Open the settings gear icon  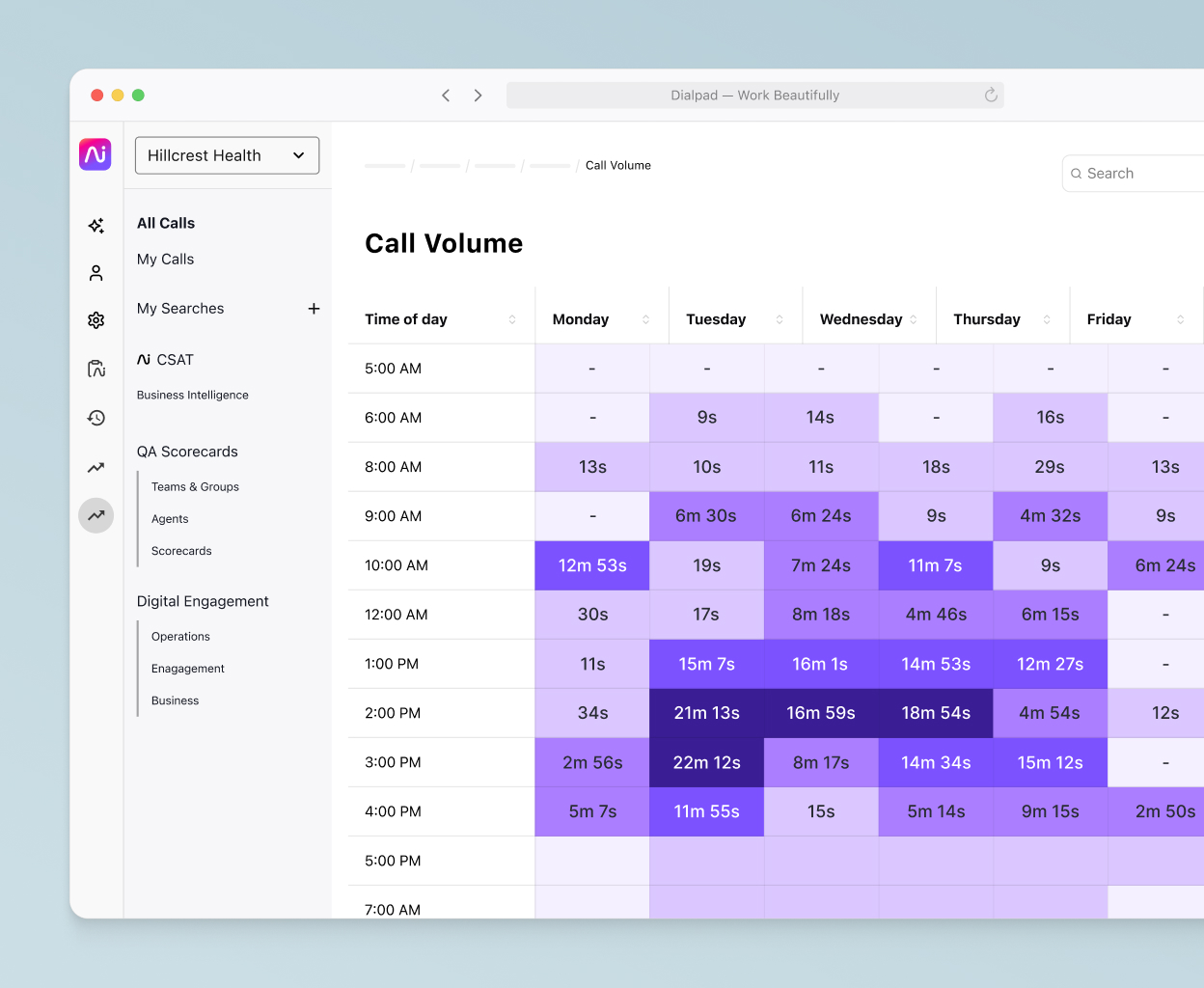point(96,319)
